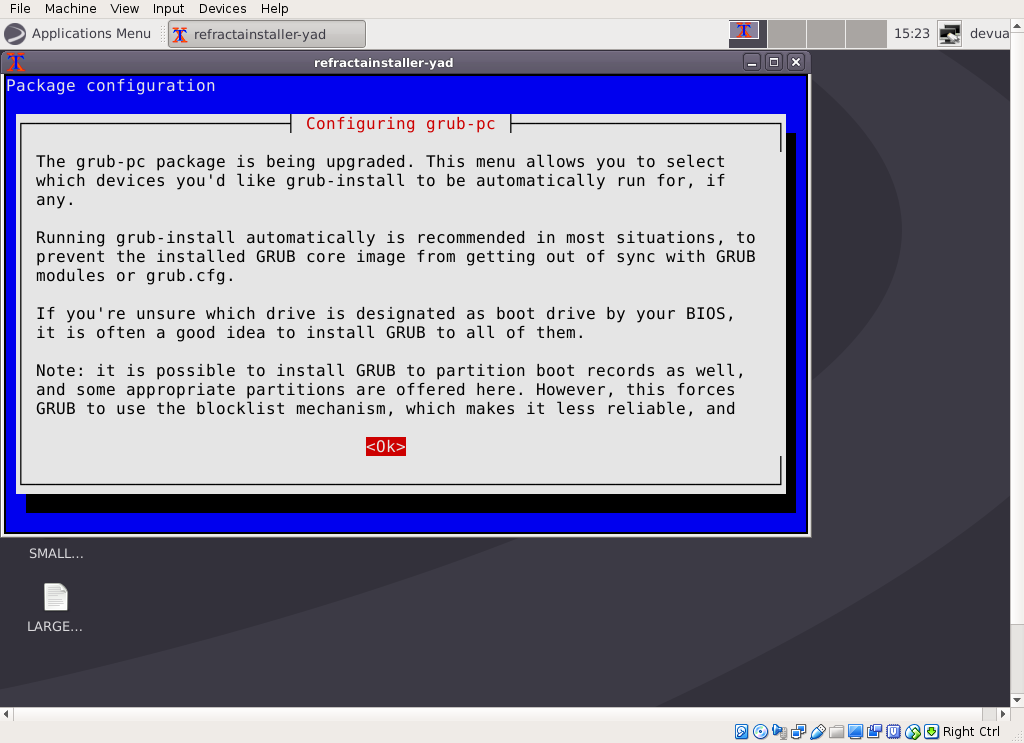Close the refractainstaller-yad window
1024x743 pixels.
pos(795,63)
